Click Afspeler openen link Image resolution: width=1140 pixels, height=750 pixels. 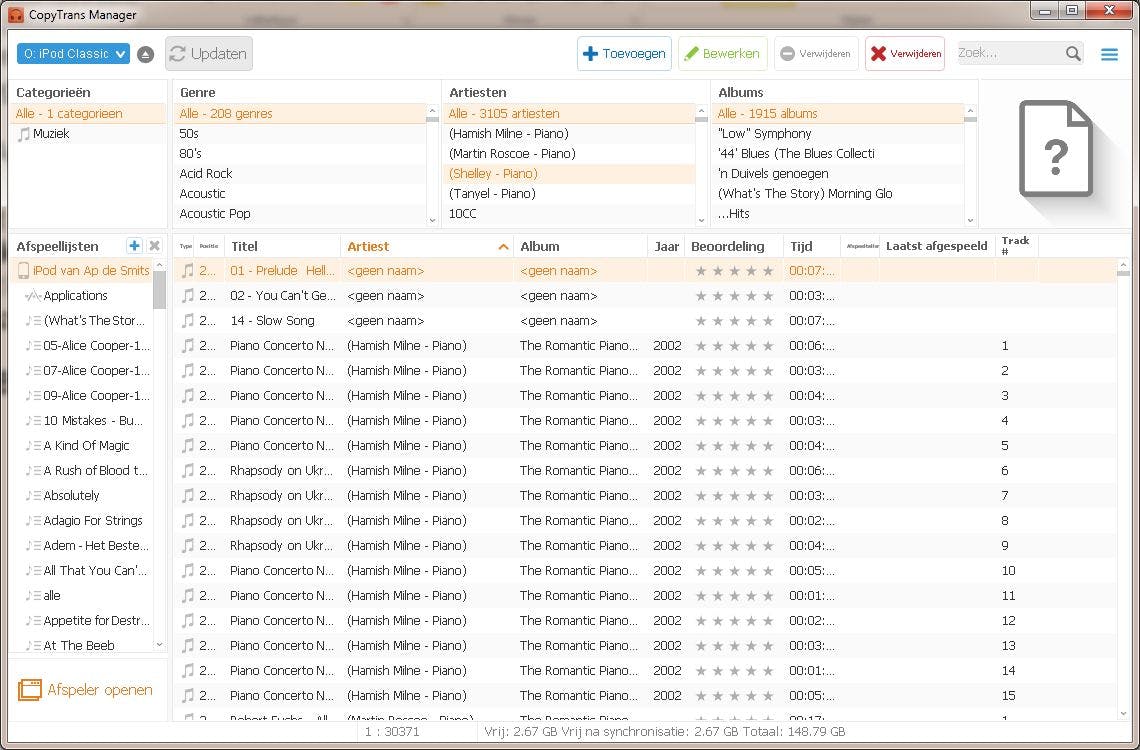(100, 690)
